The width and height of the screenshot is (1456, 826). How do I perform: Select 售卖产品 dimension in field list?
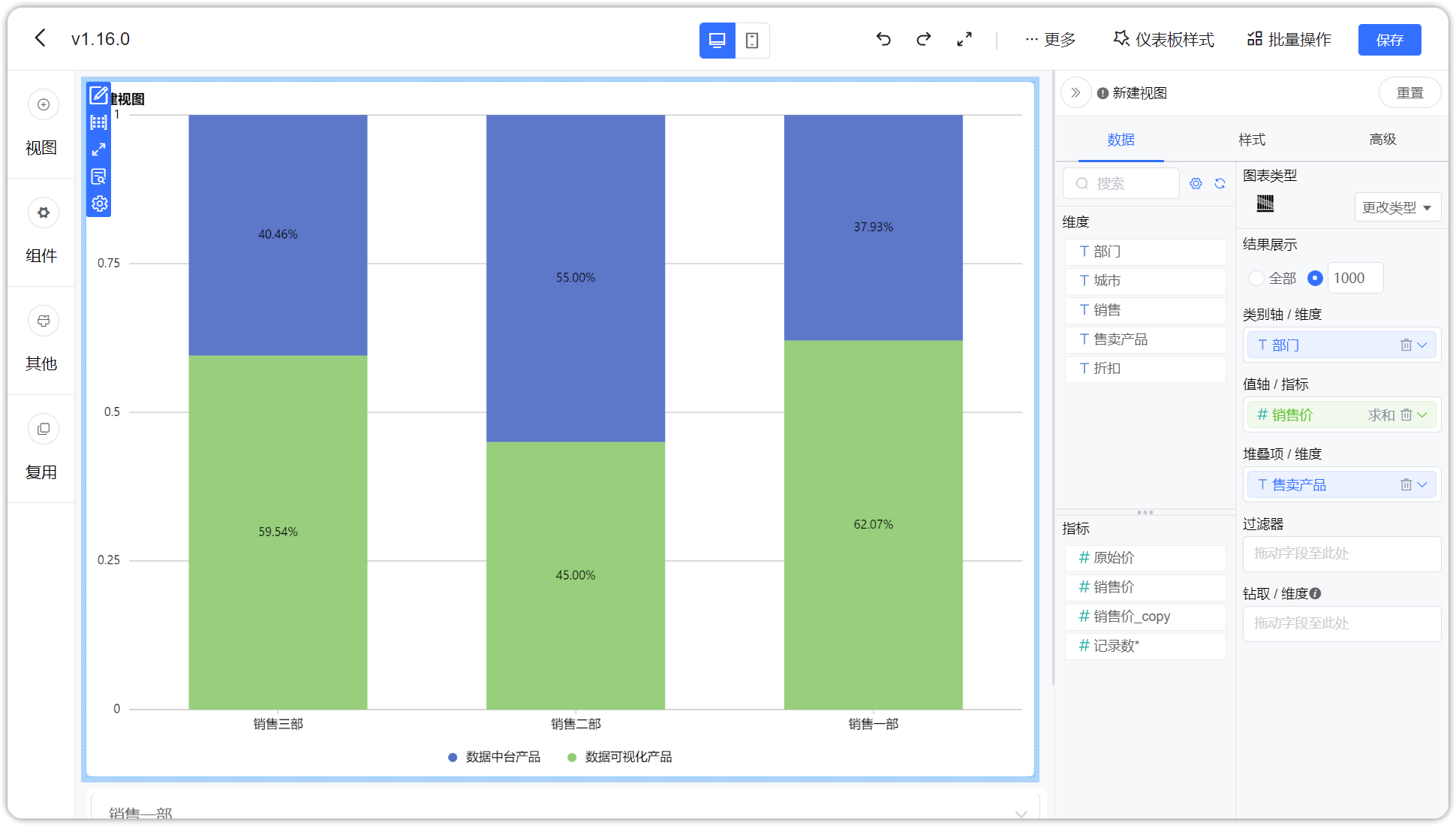click(1145, 339)
